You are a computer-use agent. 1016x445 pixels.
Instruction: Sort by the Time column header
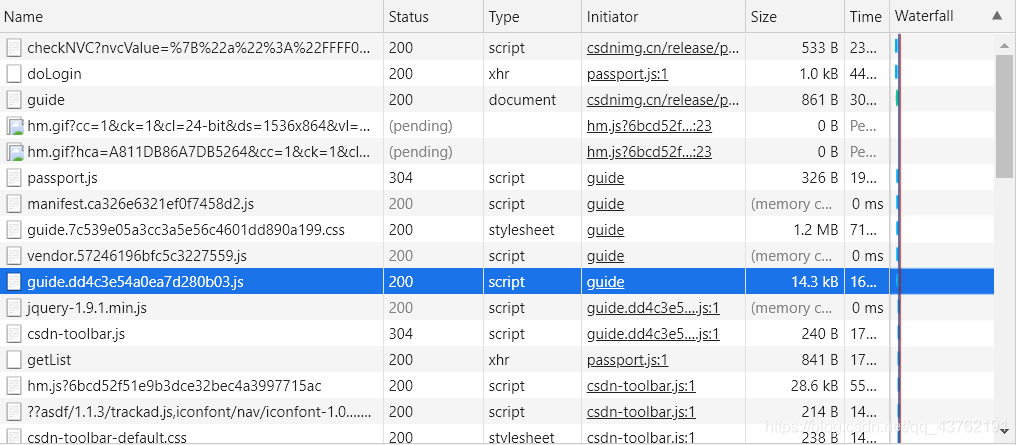tap(867, 17)
